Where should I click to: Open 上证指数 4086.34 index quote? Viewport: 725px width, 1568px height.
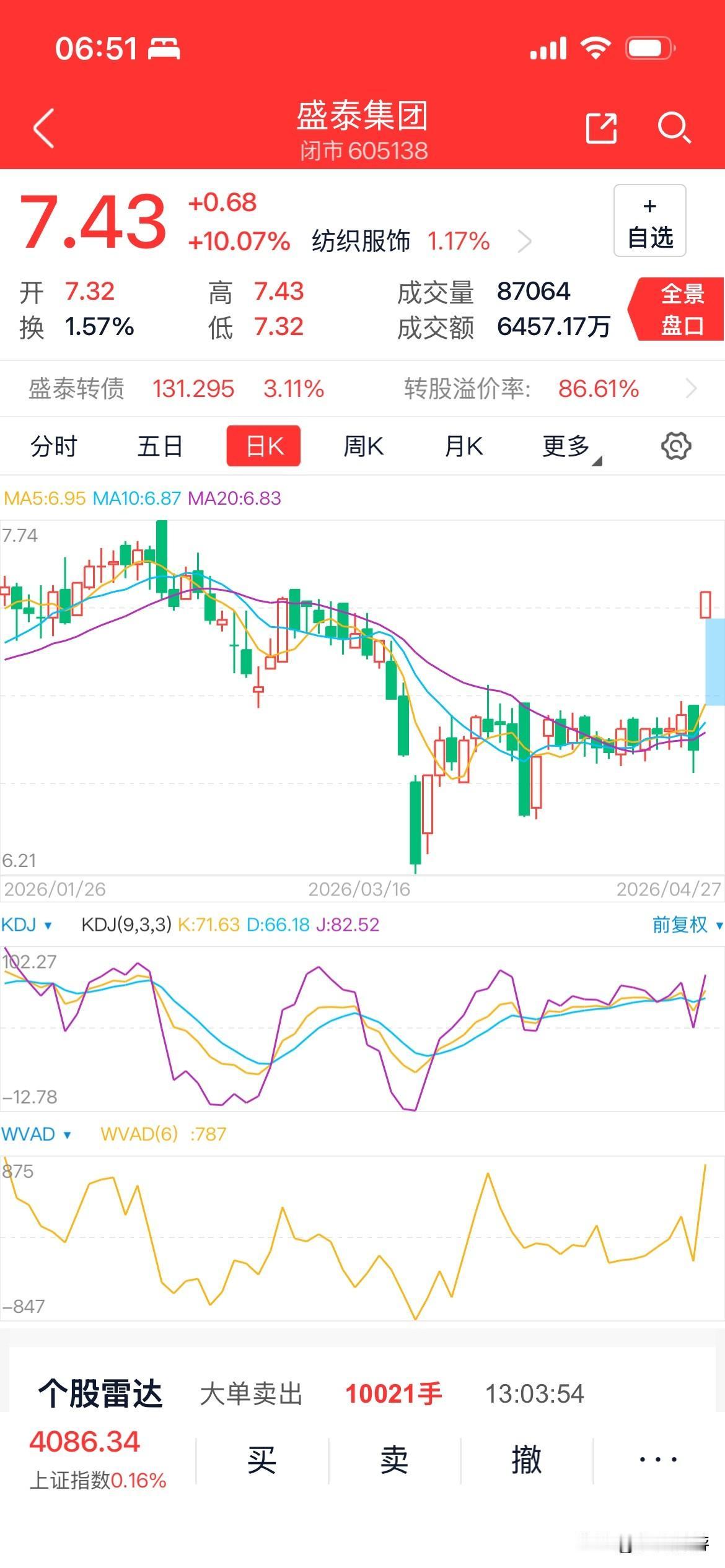pyautogui.click(x=98, y=1461)
